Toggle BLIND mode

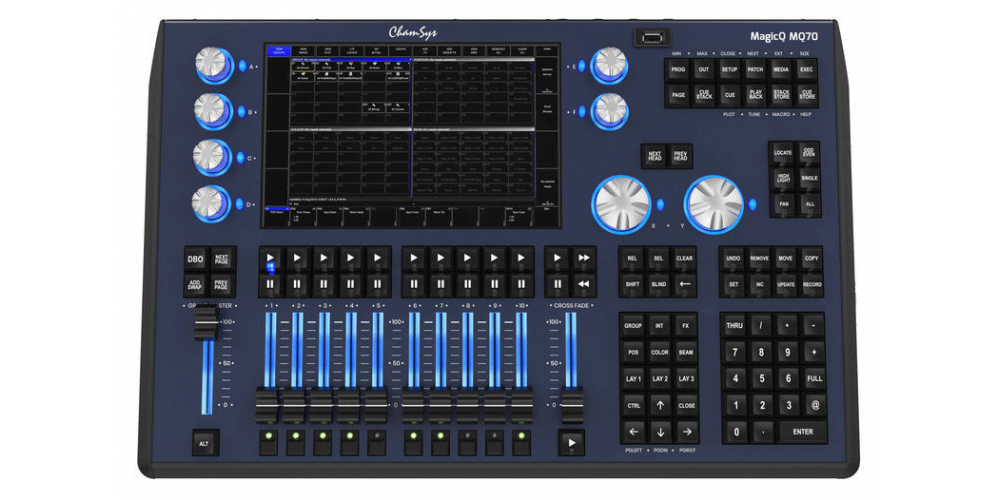tap(658, 284)
